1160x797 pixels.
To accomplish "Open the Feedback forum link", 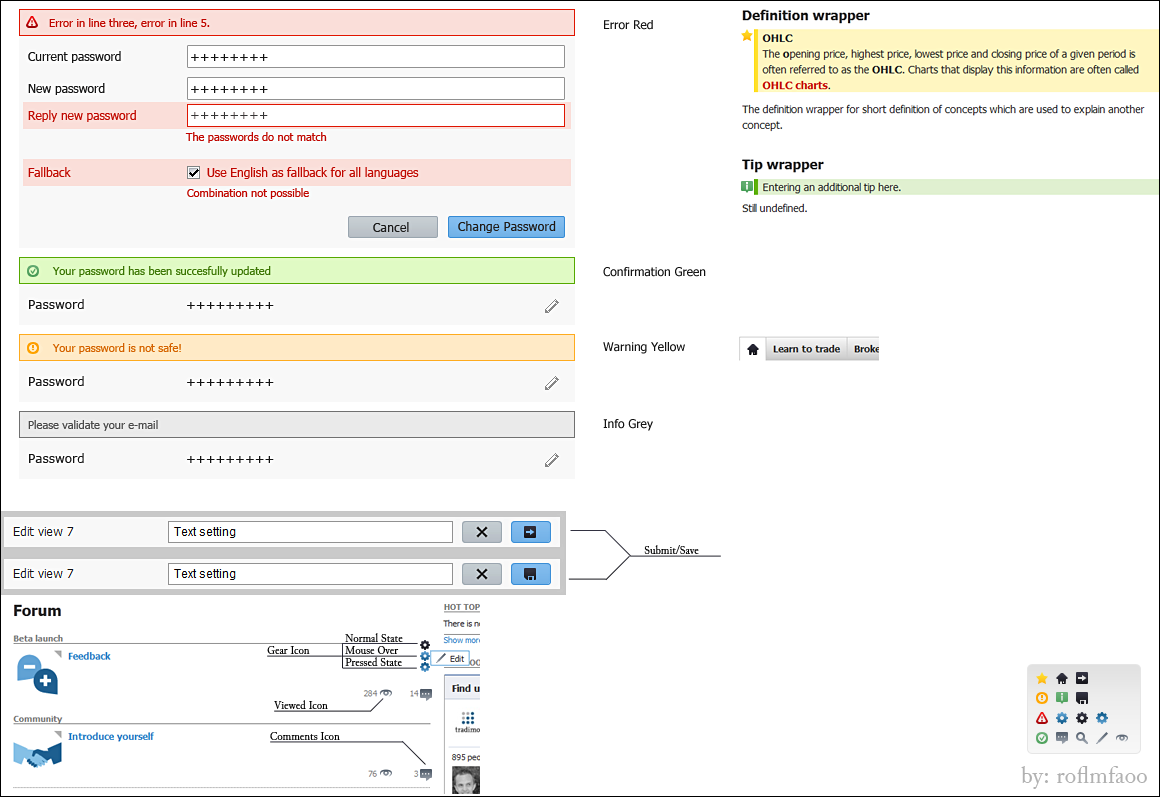I will point(89,656).
